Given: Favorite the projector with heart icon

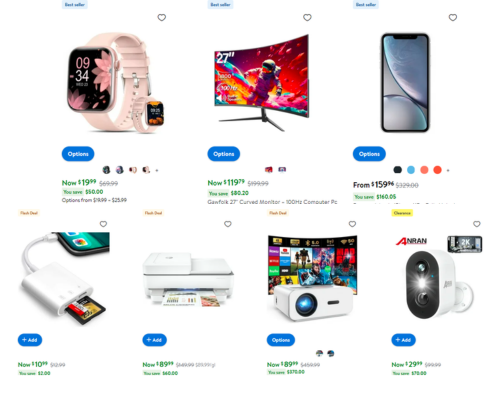Looking at the screenshot, I should click(352, 224).
